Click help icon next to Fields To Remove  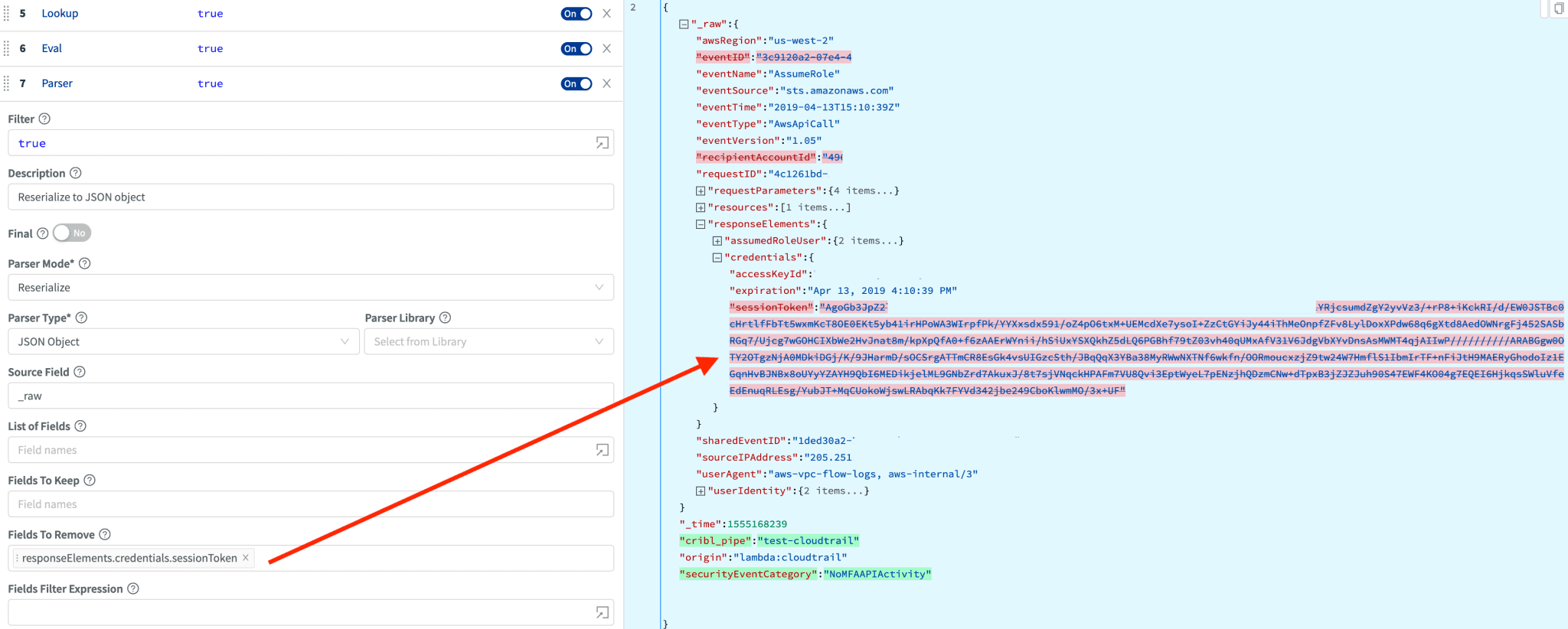[x=105, y=534]
